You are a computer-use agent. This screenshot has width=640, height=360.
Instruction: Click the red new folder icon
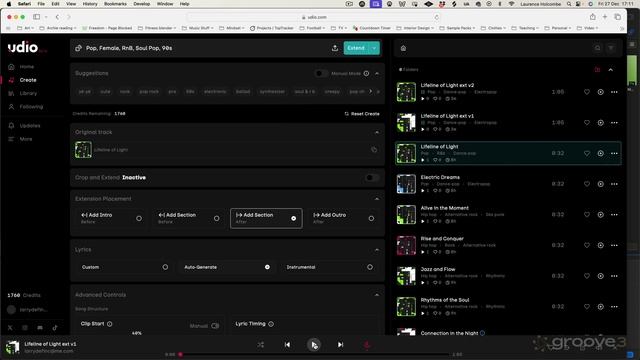pyautogui.click(x=598, y=70)
